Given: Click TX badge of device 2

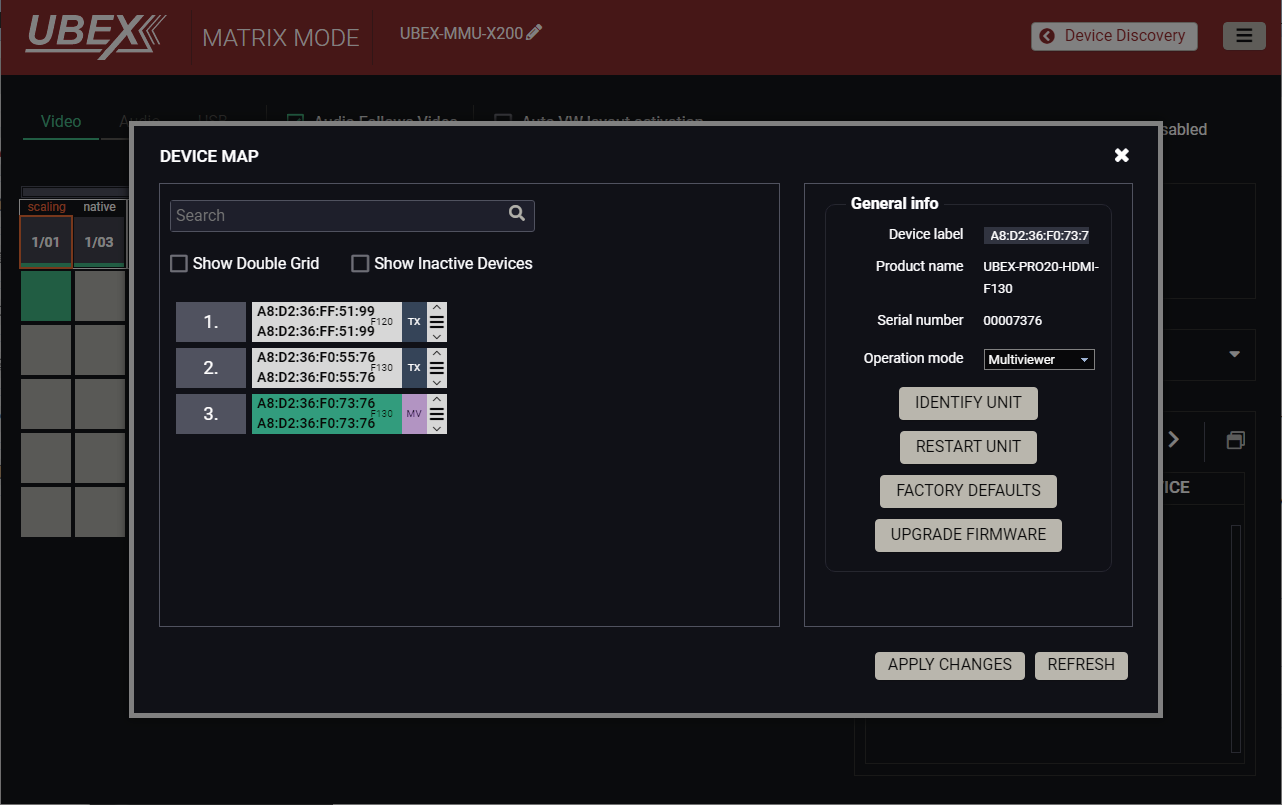Looking at the screenshot, I should (414, 368).
